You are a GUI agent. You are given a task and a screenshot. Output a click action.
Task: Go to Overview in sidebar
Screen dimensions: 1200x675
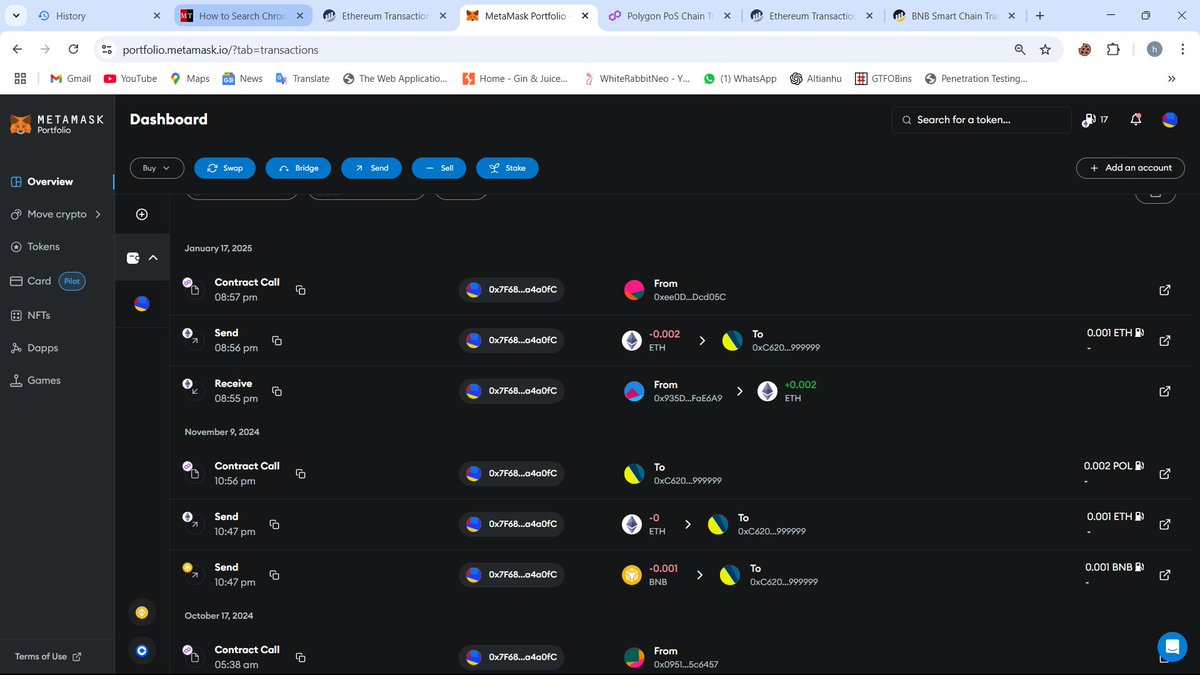click(x=50, y=182)
